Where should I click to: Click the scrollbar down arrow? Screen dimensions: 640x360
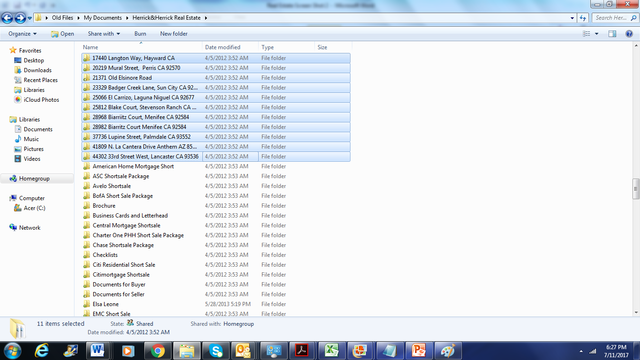pos(636,313)
